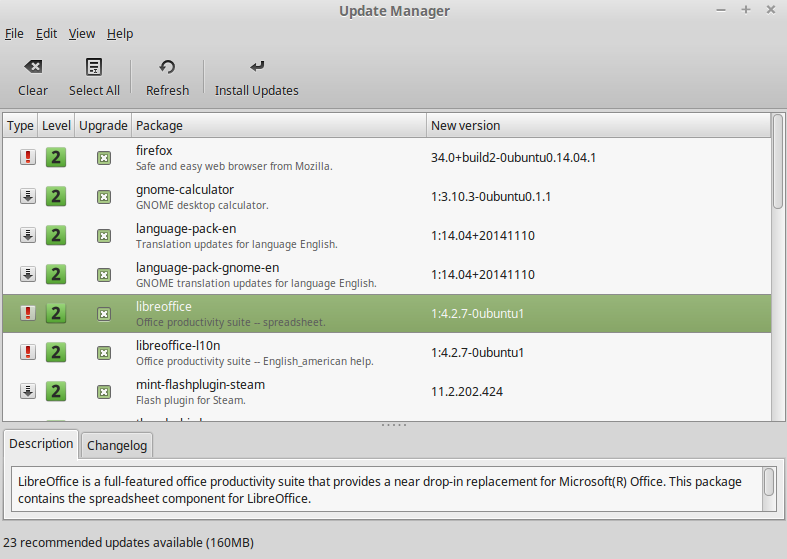Viewport: 787px width, 559px height.
Task: Click the level 2 badge for libreoffice
Action: [56, 314]
